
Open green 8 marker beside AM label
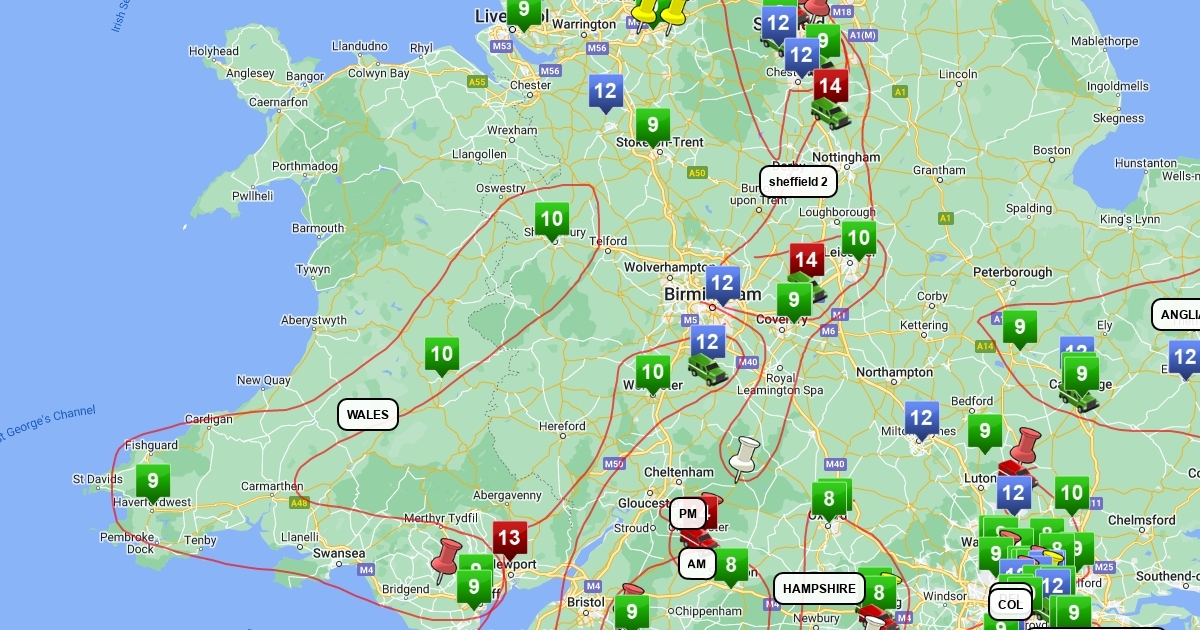click(x=732, y=567)
